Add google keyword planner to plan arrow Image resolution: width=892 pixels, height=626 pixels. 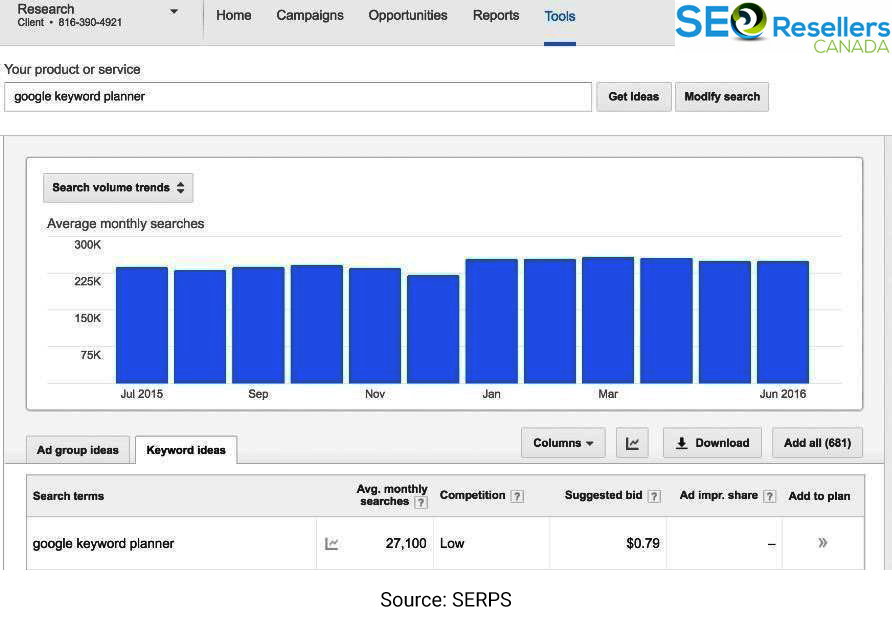pos(823,542)
